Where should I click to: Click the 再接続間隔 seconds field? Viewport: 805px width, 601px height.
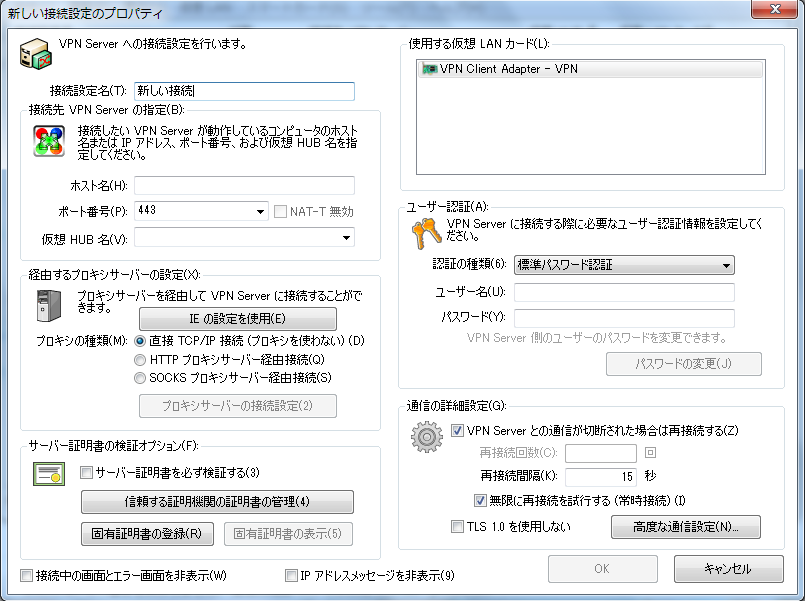pos(601,477)
